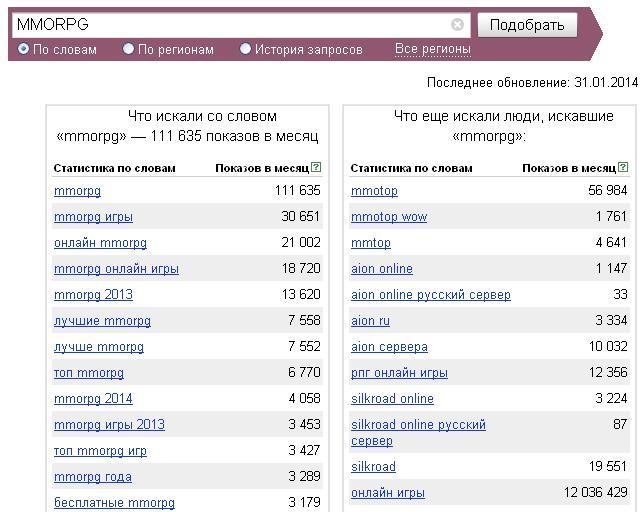Click the value '30 651'
Screen dimensions: 643x512
[x=301, y=216]
